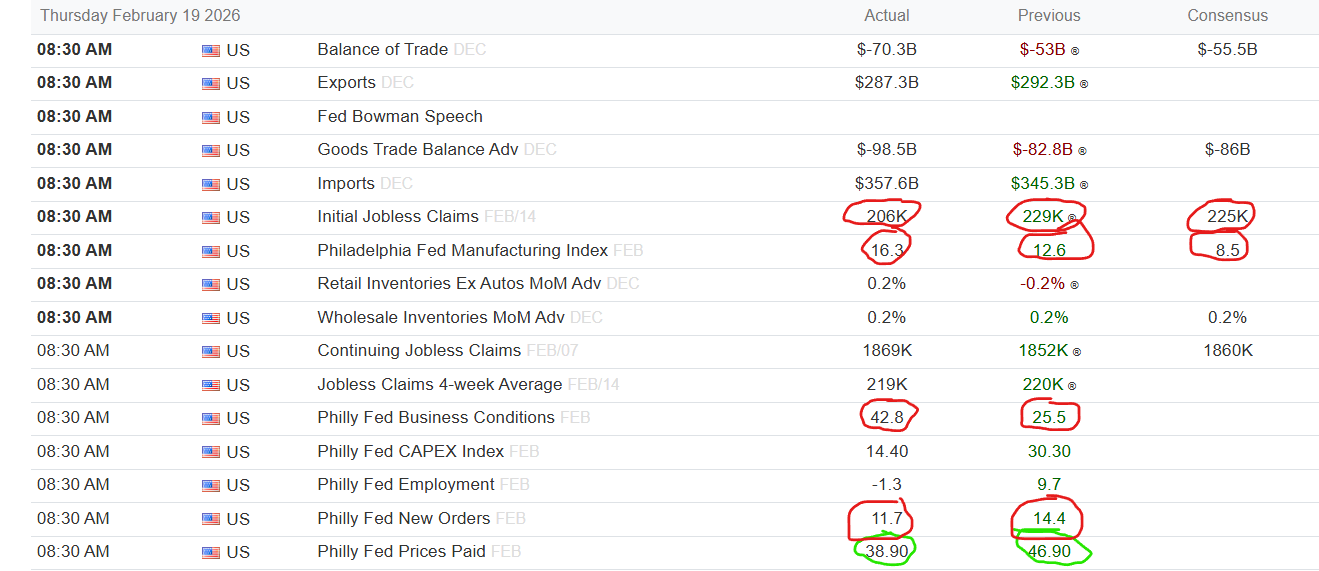This screenshot has height=571, width=1319.
Task: Open Continuing Jobless Claims details
Action: pos(419,351)
